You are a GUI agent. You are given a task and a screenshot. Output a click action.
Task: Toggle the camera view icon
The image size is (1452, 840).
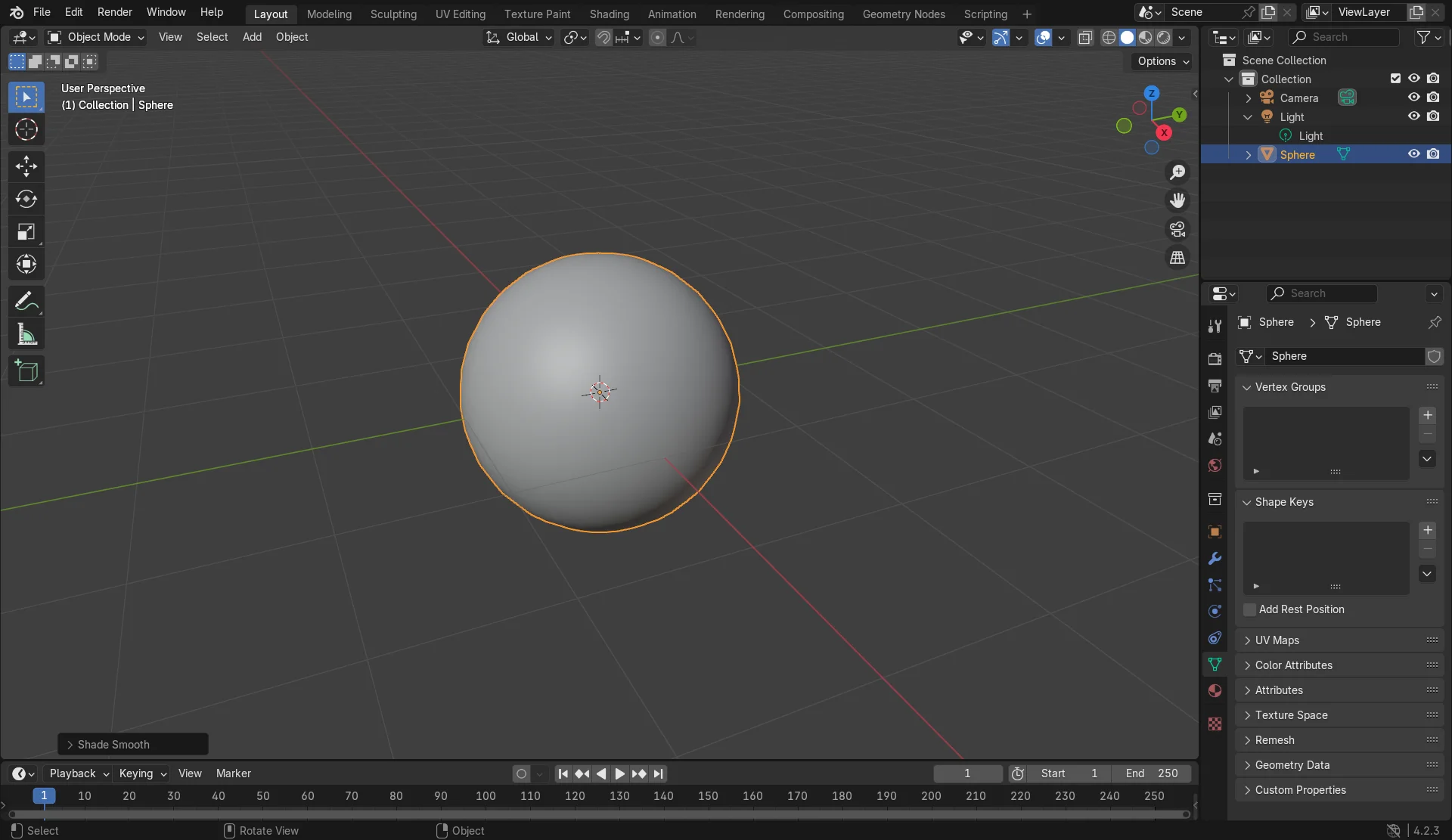click(x=1177, y=229)
